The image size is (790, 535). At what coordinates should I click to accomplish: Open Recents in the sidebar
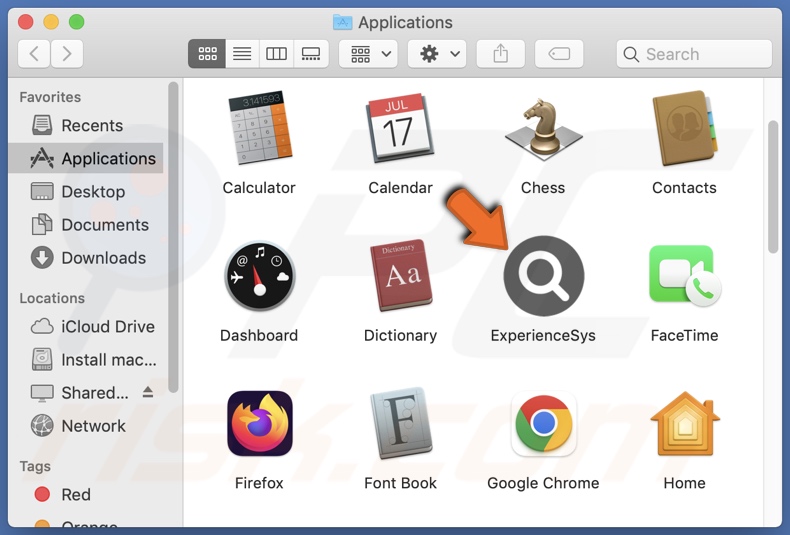pos(86,125)
